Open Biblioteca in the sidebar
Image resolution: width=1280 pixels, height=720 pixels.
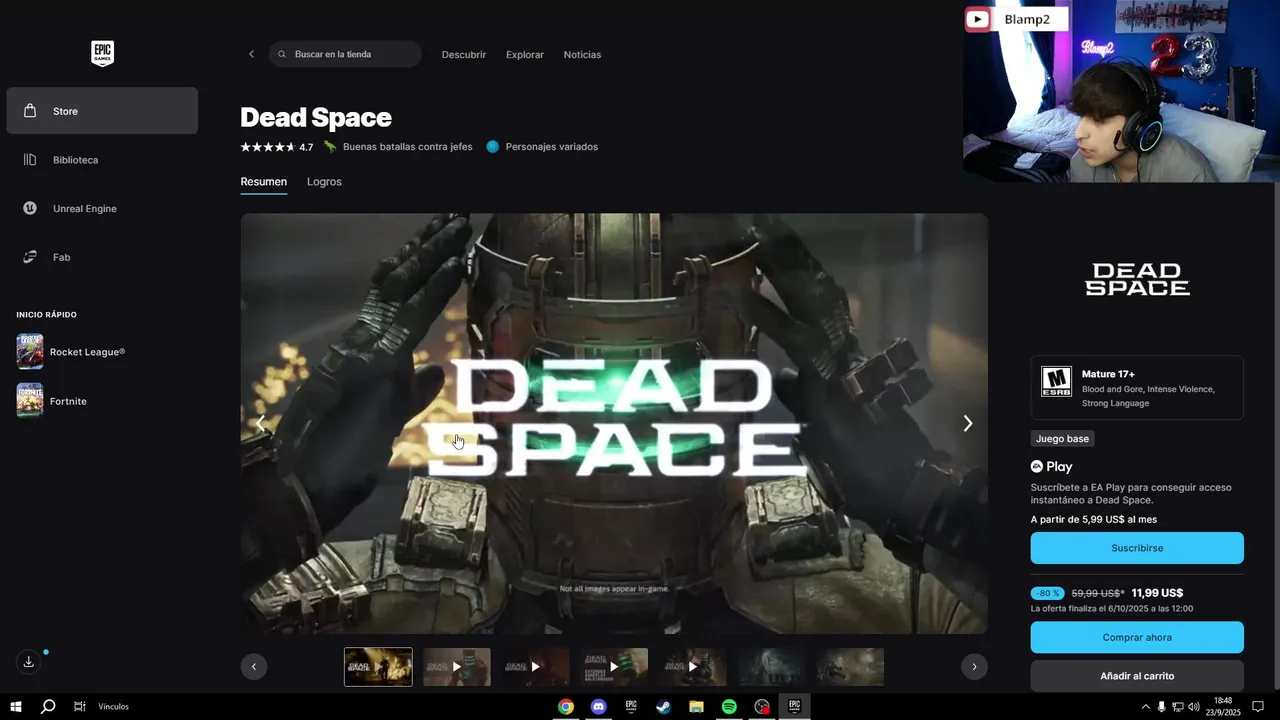(x=102, y=160)
